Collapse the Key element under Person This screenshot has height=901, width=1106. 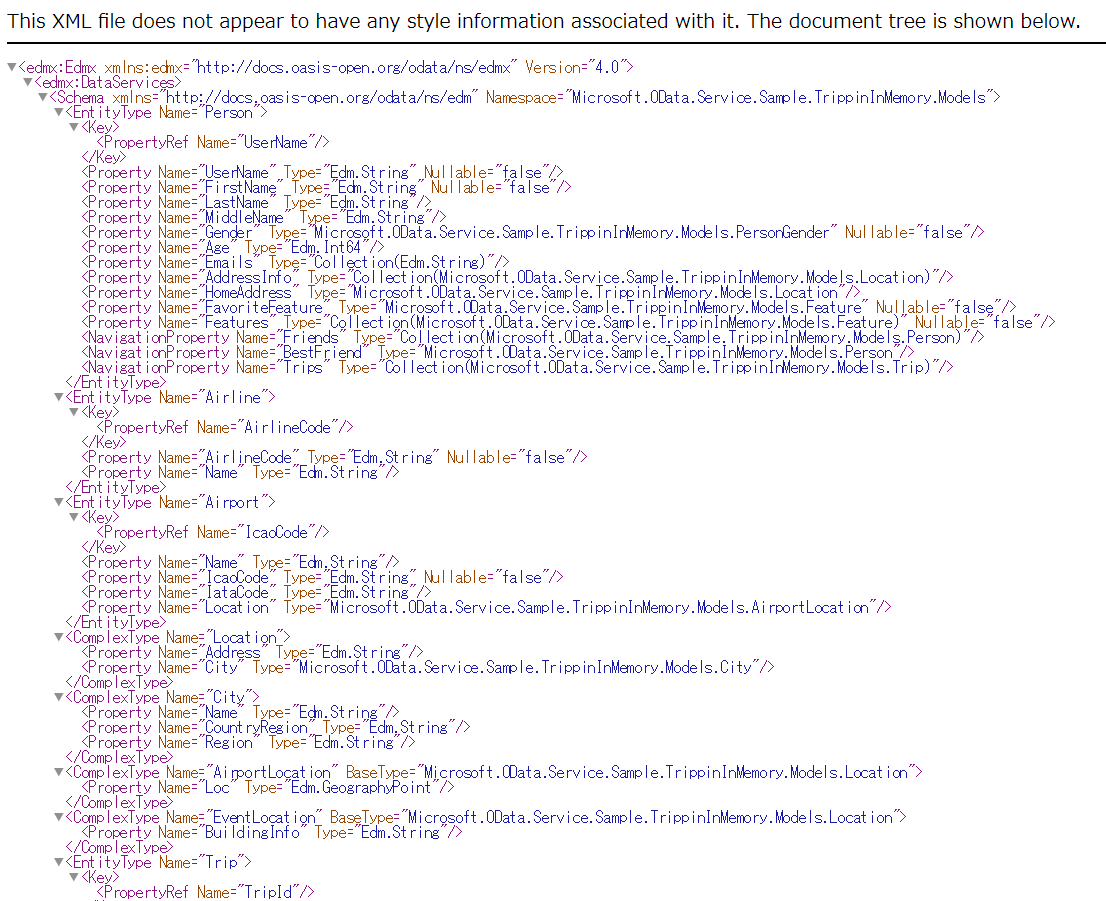coord(74,127)
